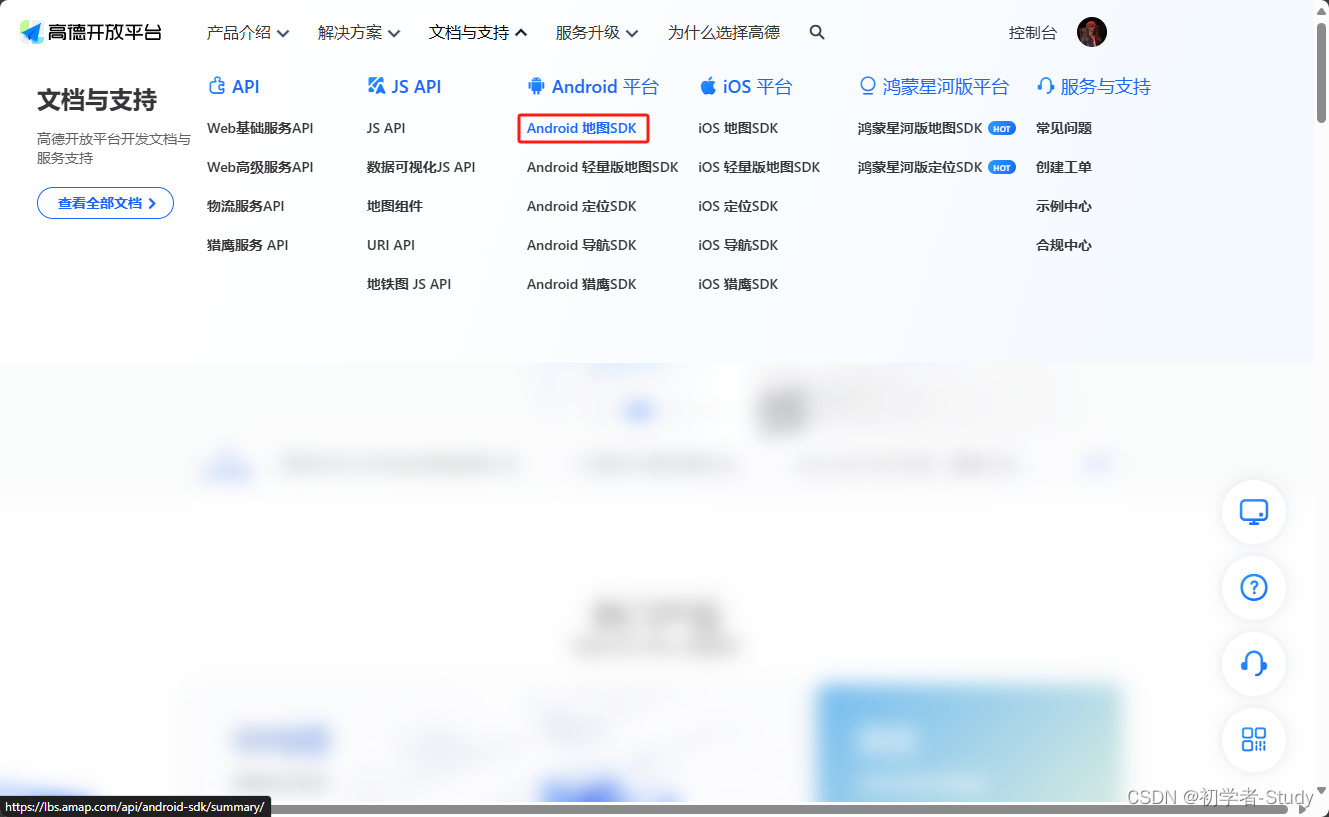Viewport: 1329px width, 817px height.
Task: Open 创建工单 link
Action: 1064,167
